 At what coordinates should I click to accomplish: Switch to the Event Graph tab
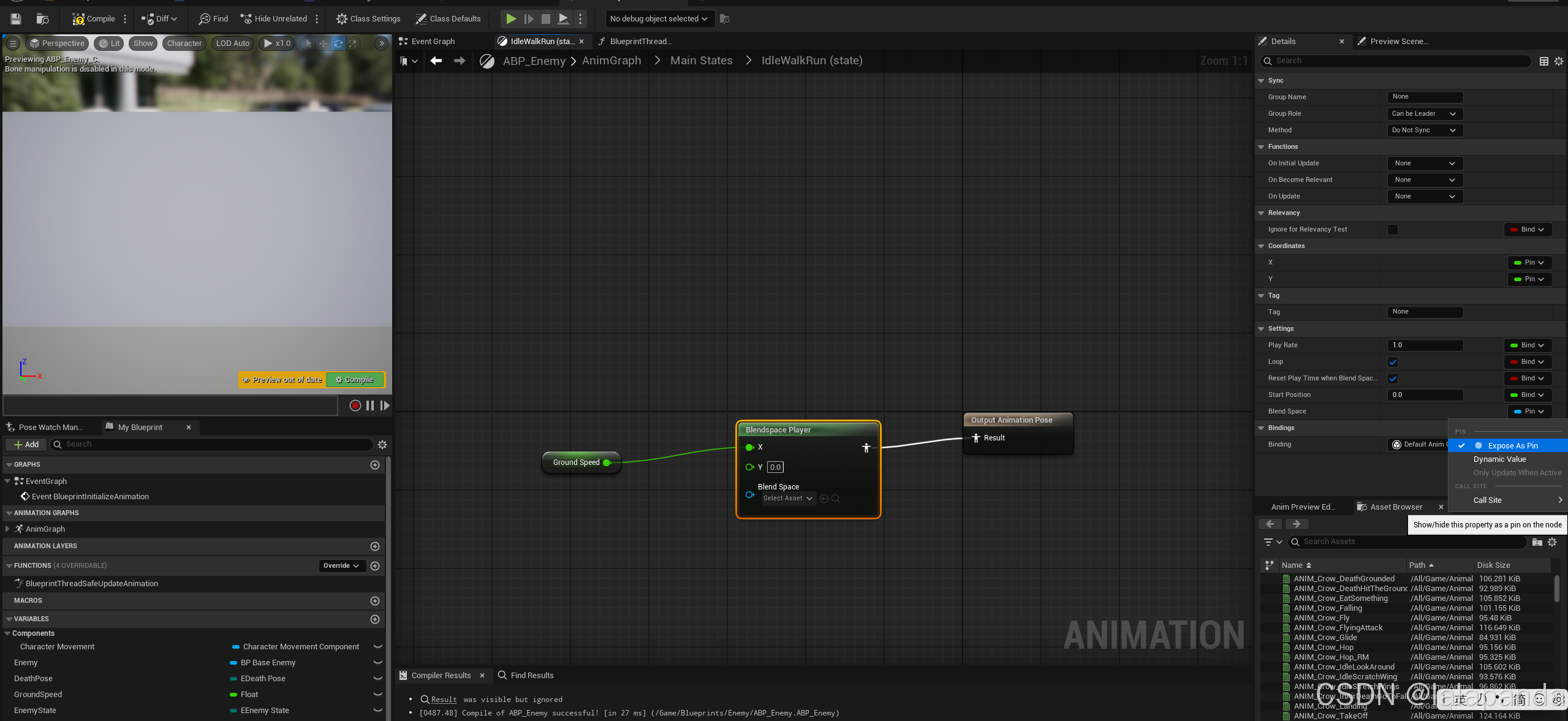point(433,42)
